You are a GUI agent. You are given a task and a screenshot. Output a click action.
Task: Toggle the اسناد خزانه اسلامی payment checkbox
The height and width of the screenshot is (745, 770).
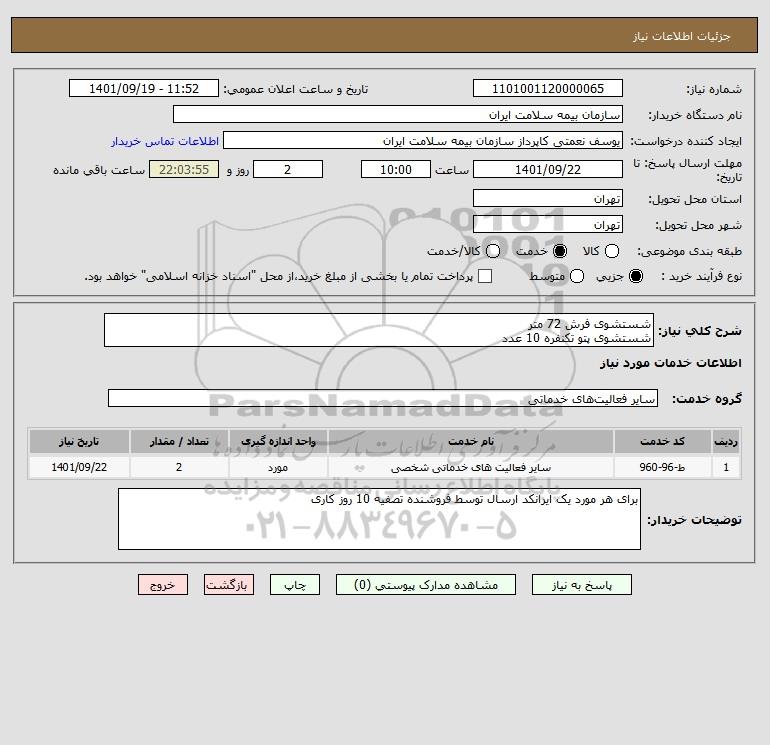click(x=485, y=276)
